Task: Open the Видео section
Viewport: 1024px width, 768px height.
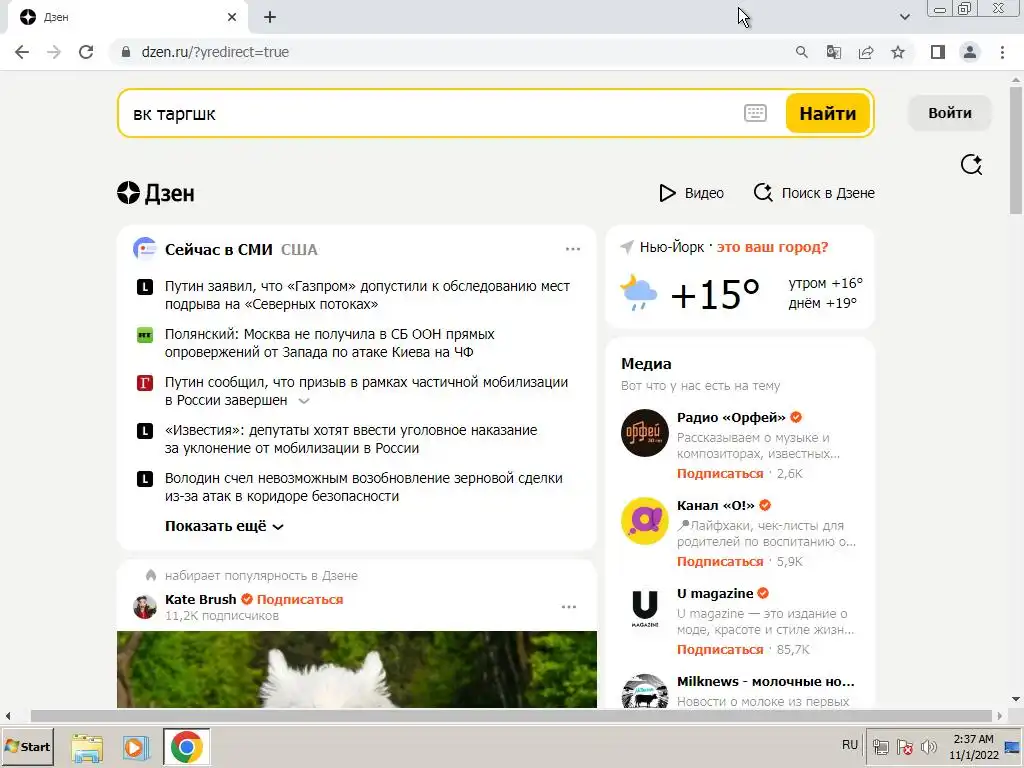Action: click(691, 193)
